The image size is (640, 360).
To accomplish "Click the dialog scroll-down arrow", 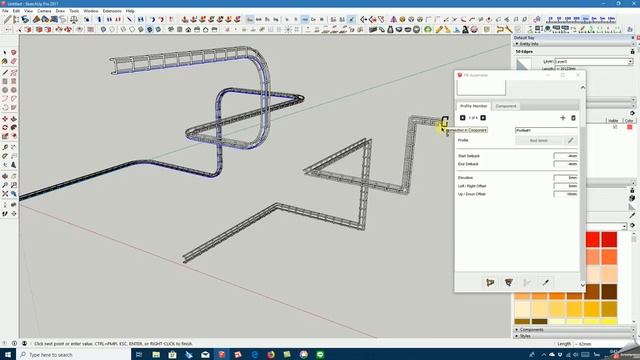I will click(582, 285).
